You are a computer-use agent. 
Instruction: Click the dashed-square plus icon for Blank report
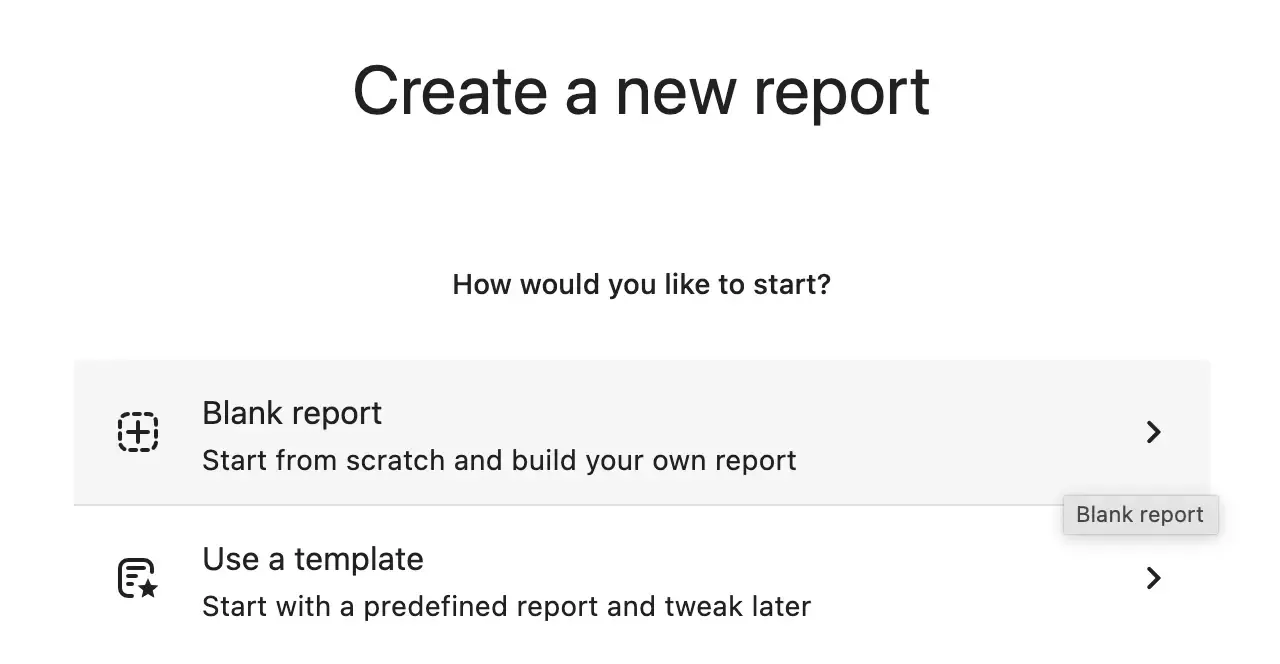[138, 432]
